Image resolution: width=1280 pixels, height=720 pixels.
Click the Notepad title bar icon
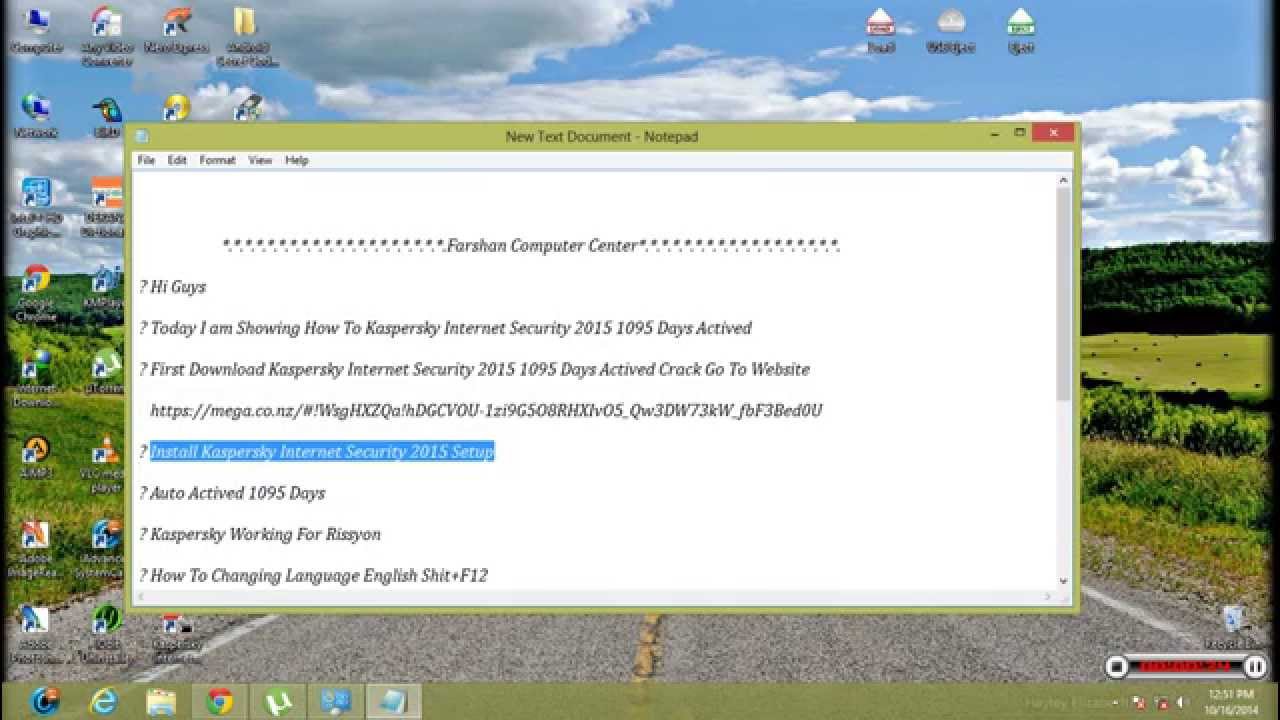tap(142, 136)
